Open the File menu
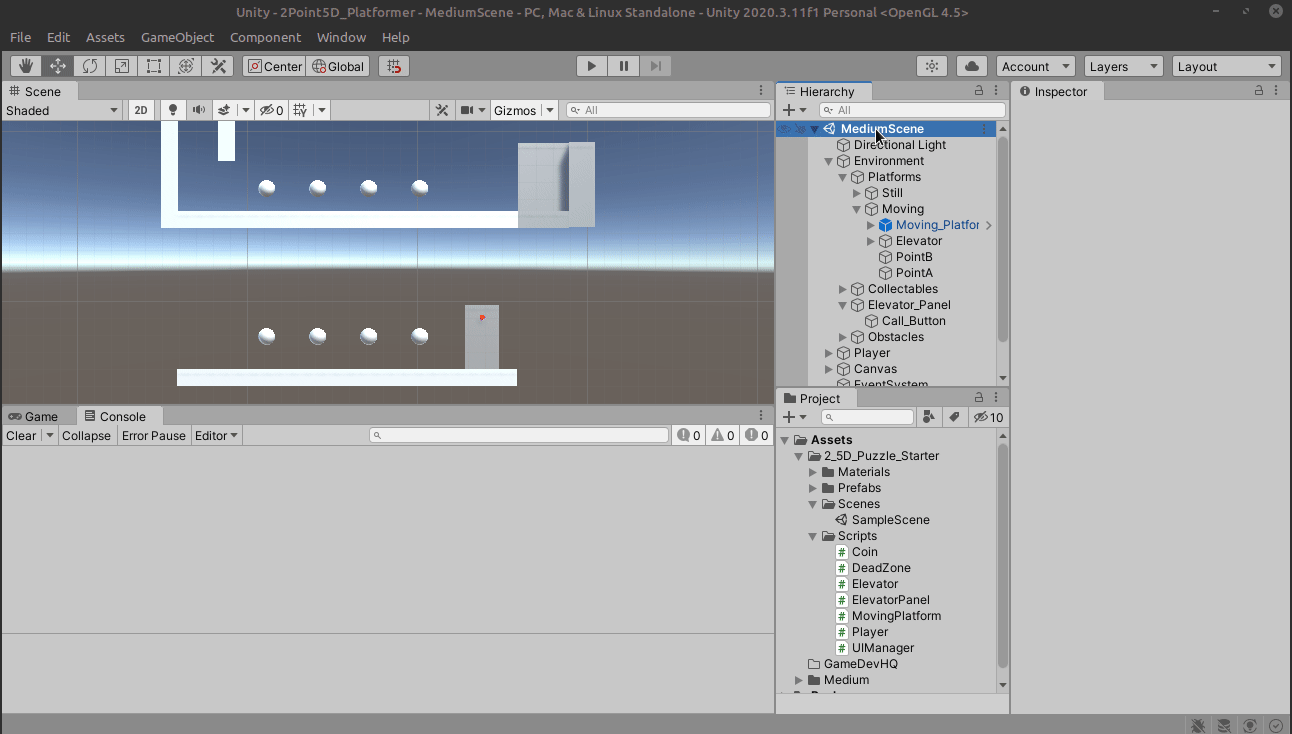 [x=20, y=37]
